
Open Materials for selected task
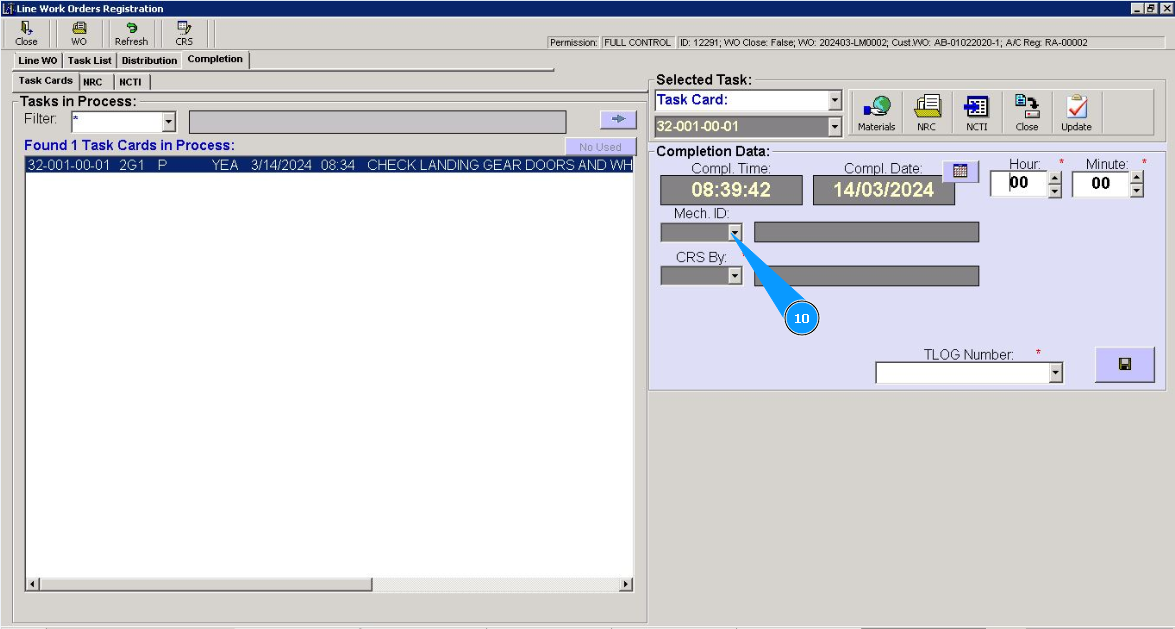[x=877, y=113]
